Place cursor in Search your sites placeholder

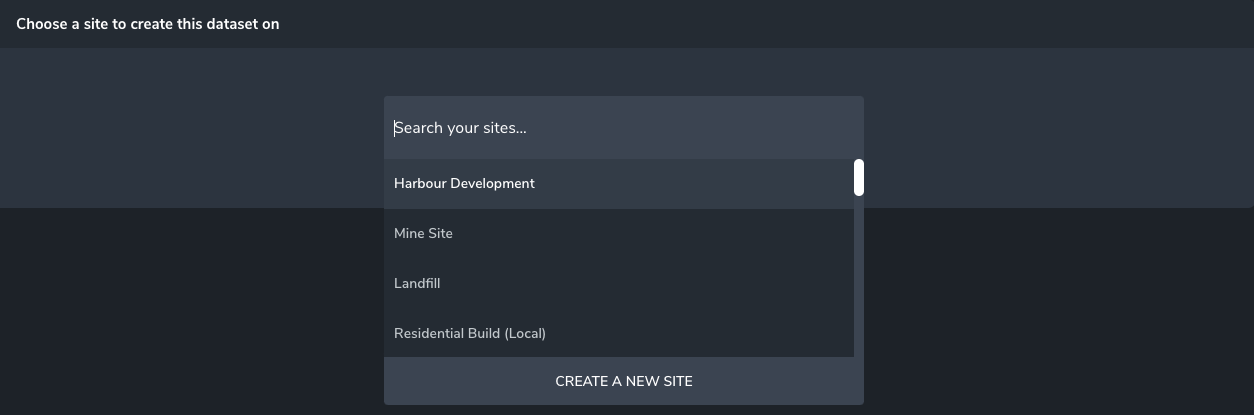coord(461,128)
